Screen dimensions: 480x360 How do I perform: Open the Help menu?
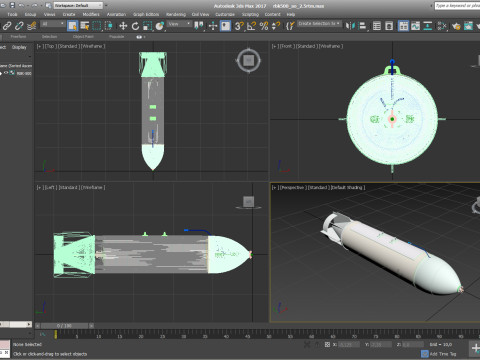point(291,14)
